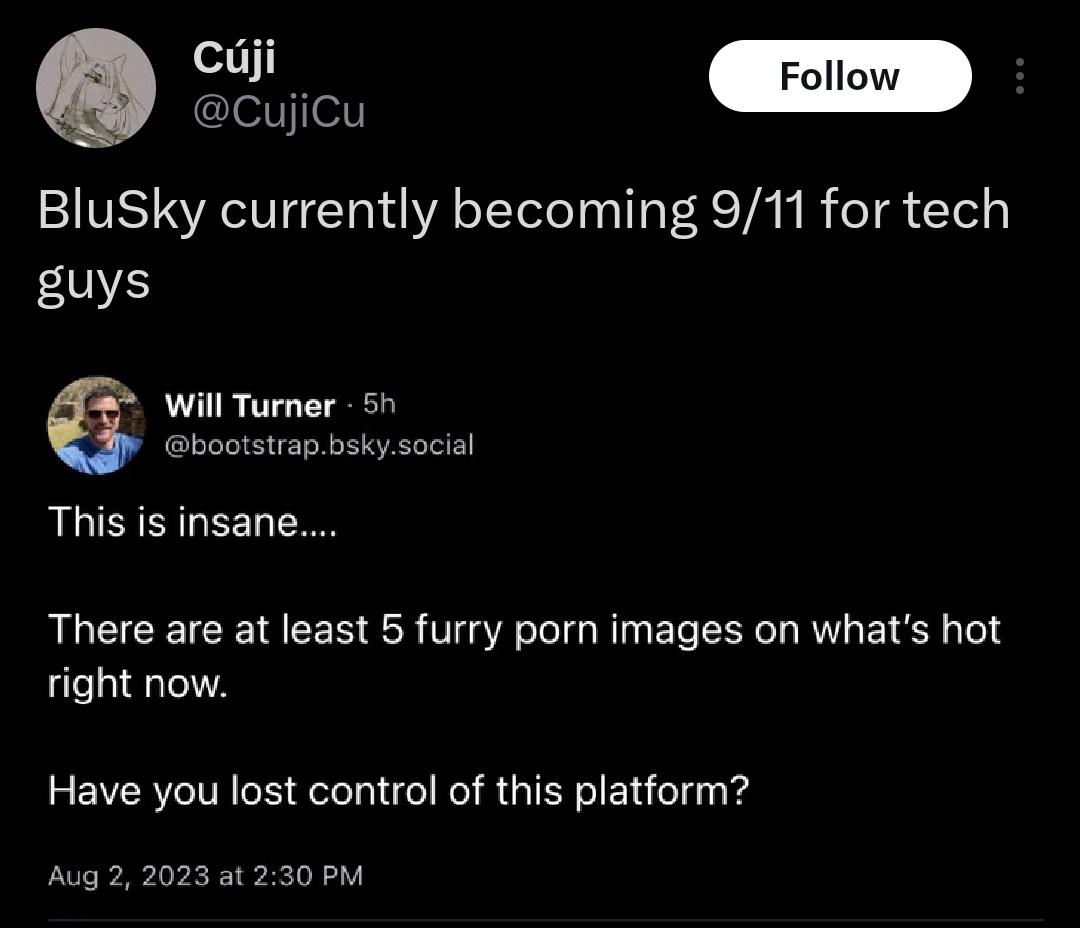Click the 2:30 PM time text
This screenshot has width=1080, height=928.
(308, 876)
